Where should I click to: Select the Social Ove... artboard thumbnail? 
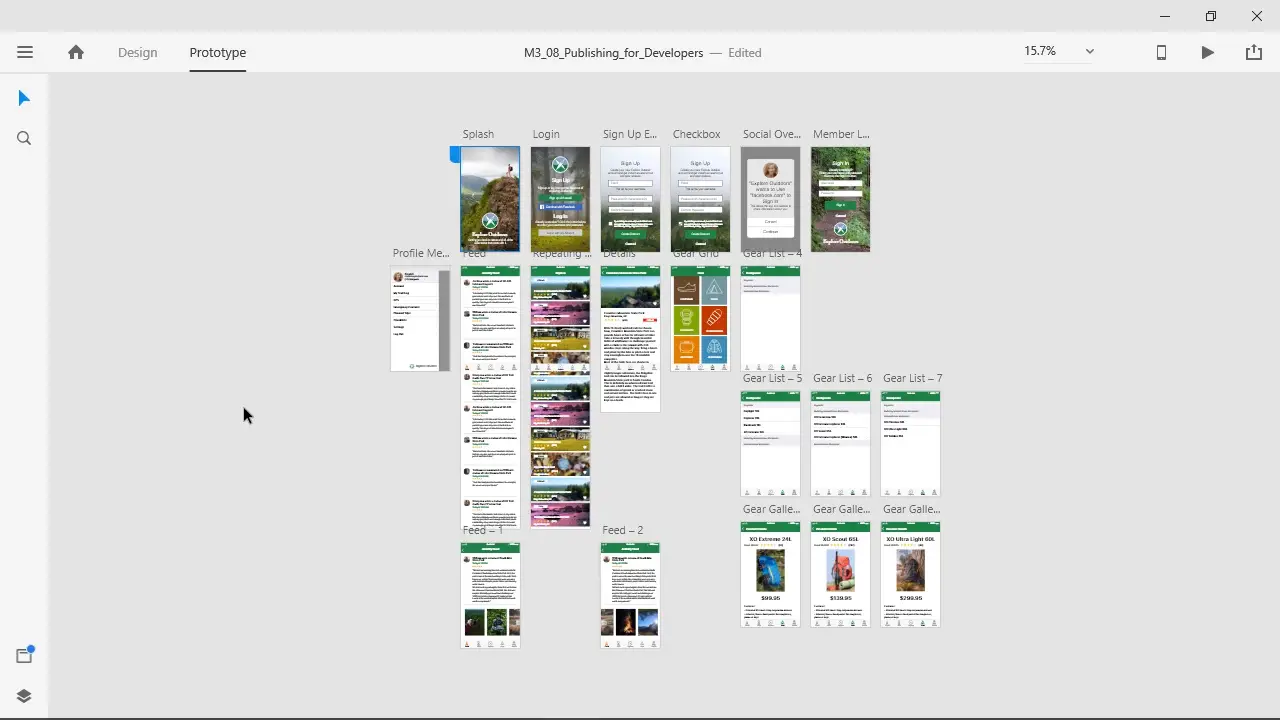point(770,199)
